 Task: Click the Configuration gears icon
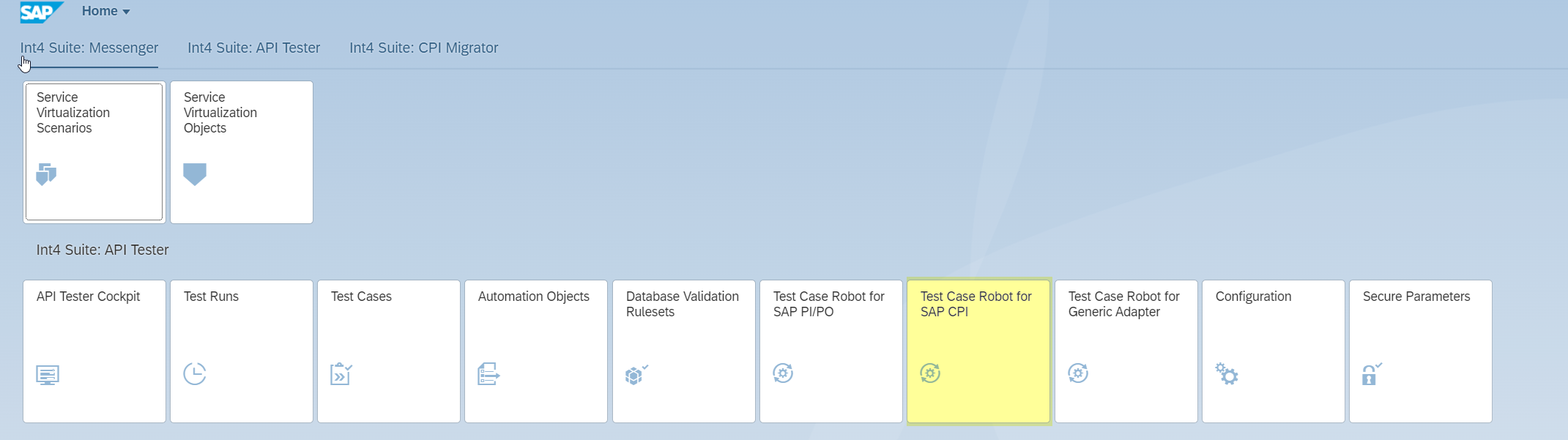click(1227, 374)
